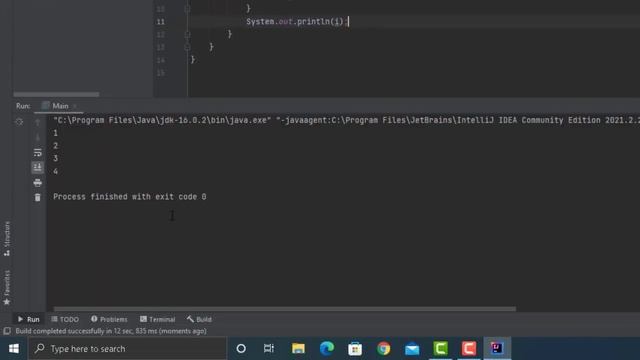
Task: Open green Camtasia icon on taskbar
Action: (x=440, y=349)
